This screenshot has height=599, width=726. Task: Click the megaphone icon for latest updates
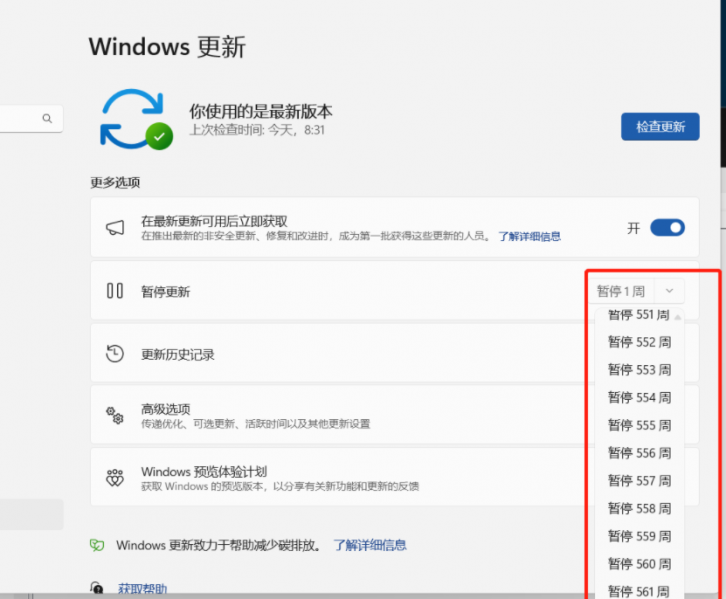point(115,227)
